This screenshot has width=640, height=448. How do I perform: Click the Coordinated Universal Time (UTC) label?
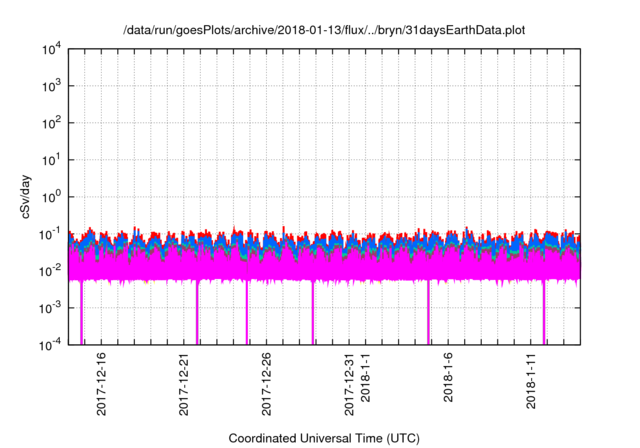click(324, 438)
